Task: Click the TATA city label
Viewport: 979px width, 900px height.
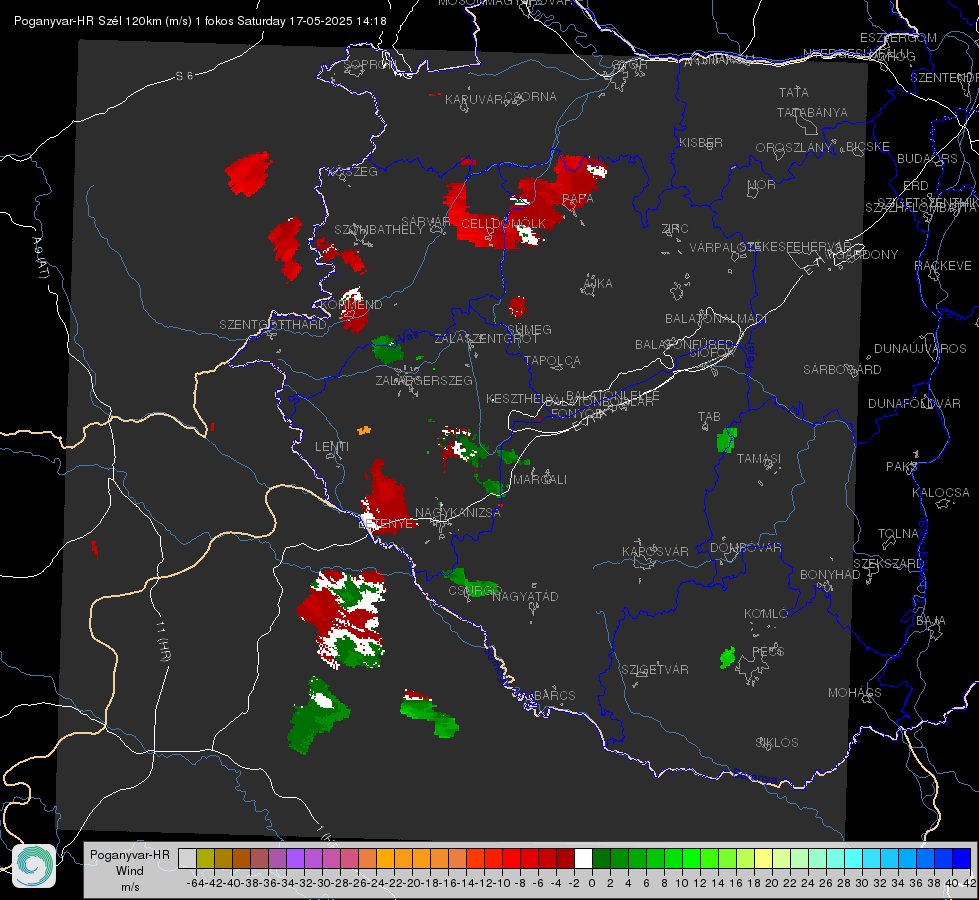Action: [x=794, y=92]
